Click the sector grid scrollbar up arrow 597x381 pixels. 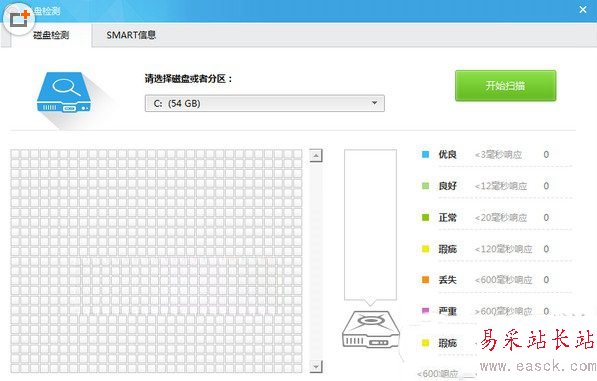(316, 155)
